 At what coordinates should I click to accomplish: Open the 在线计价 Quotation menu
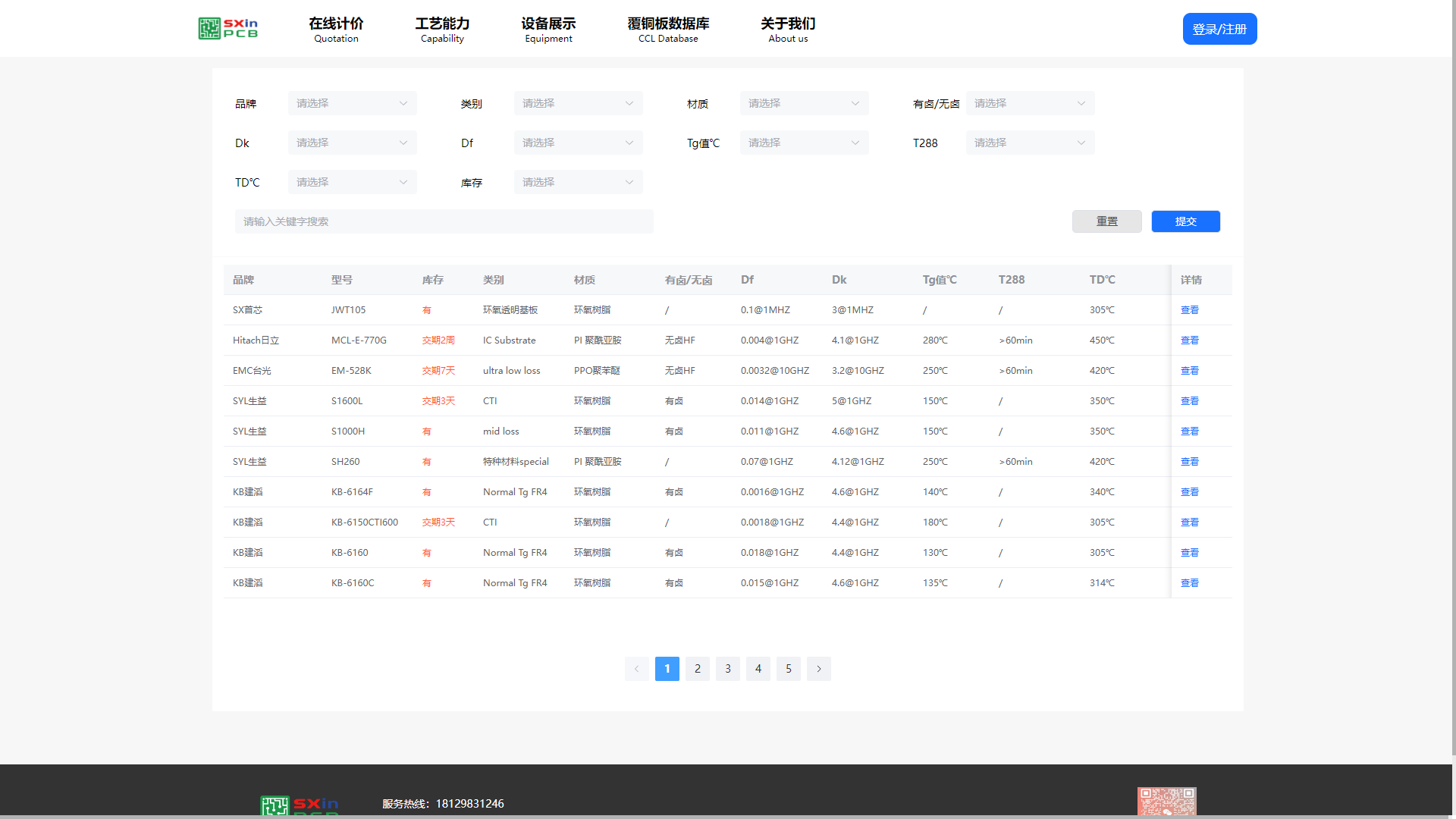pyautogui.click(x=336, y=29)
